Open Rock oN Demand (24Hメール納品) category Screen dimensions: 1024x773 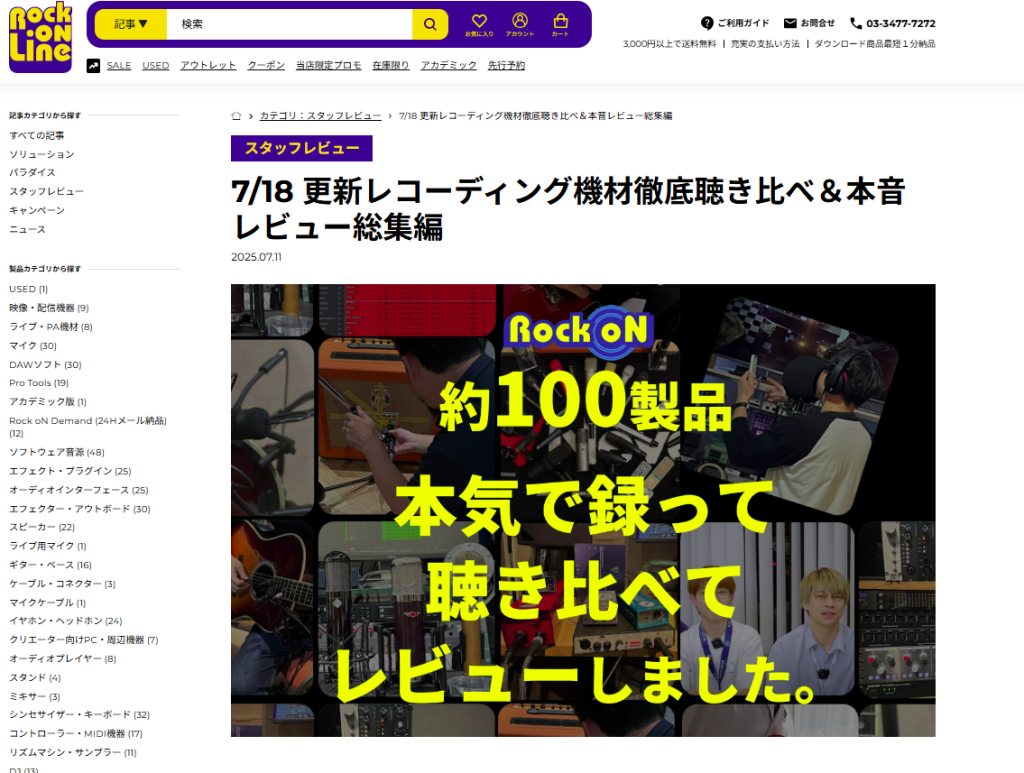coord(88,426)
